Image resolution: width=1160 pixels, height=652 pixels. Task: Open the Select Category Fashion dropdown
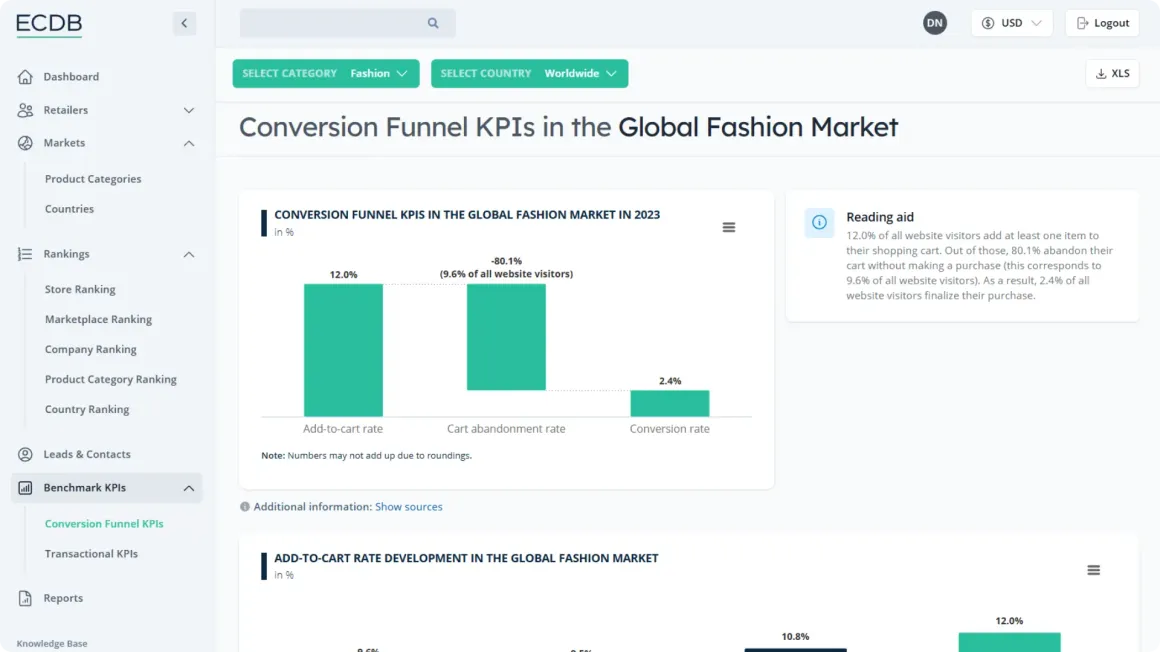(326, 73)
